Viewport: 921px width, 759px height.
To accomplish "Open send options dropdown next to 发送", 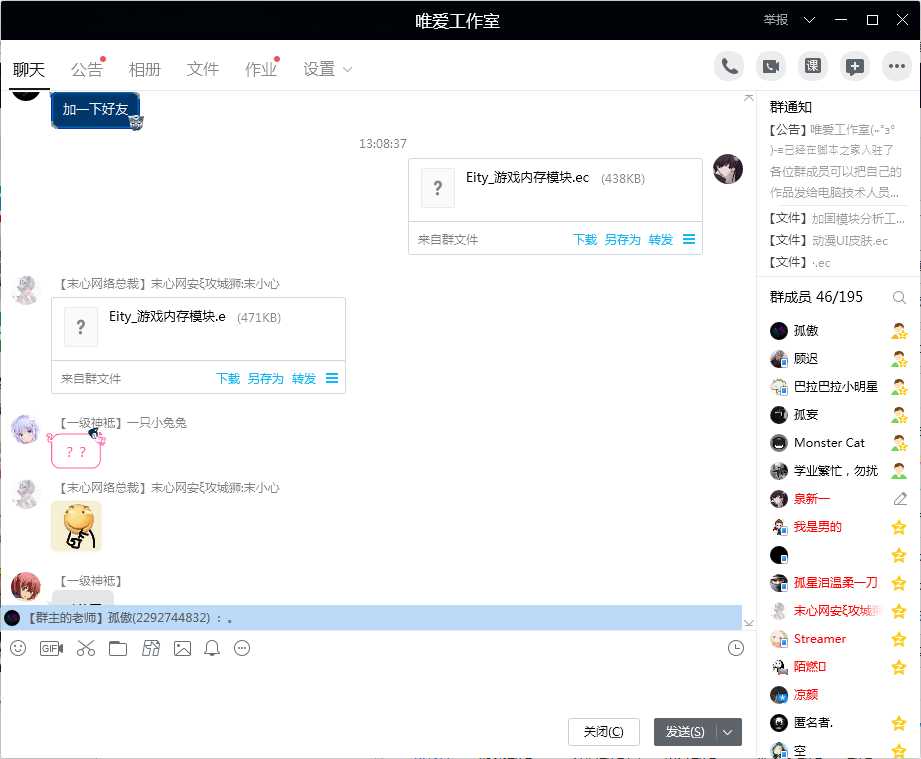I will (728, 732).
